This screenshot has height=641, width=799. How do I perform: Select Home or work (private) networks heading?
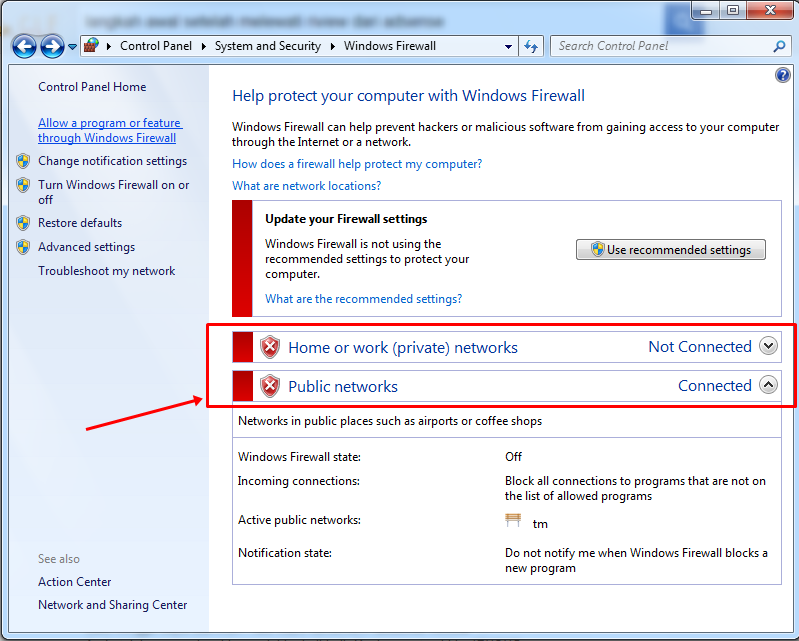(x=403, y=348)
